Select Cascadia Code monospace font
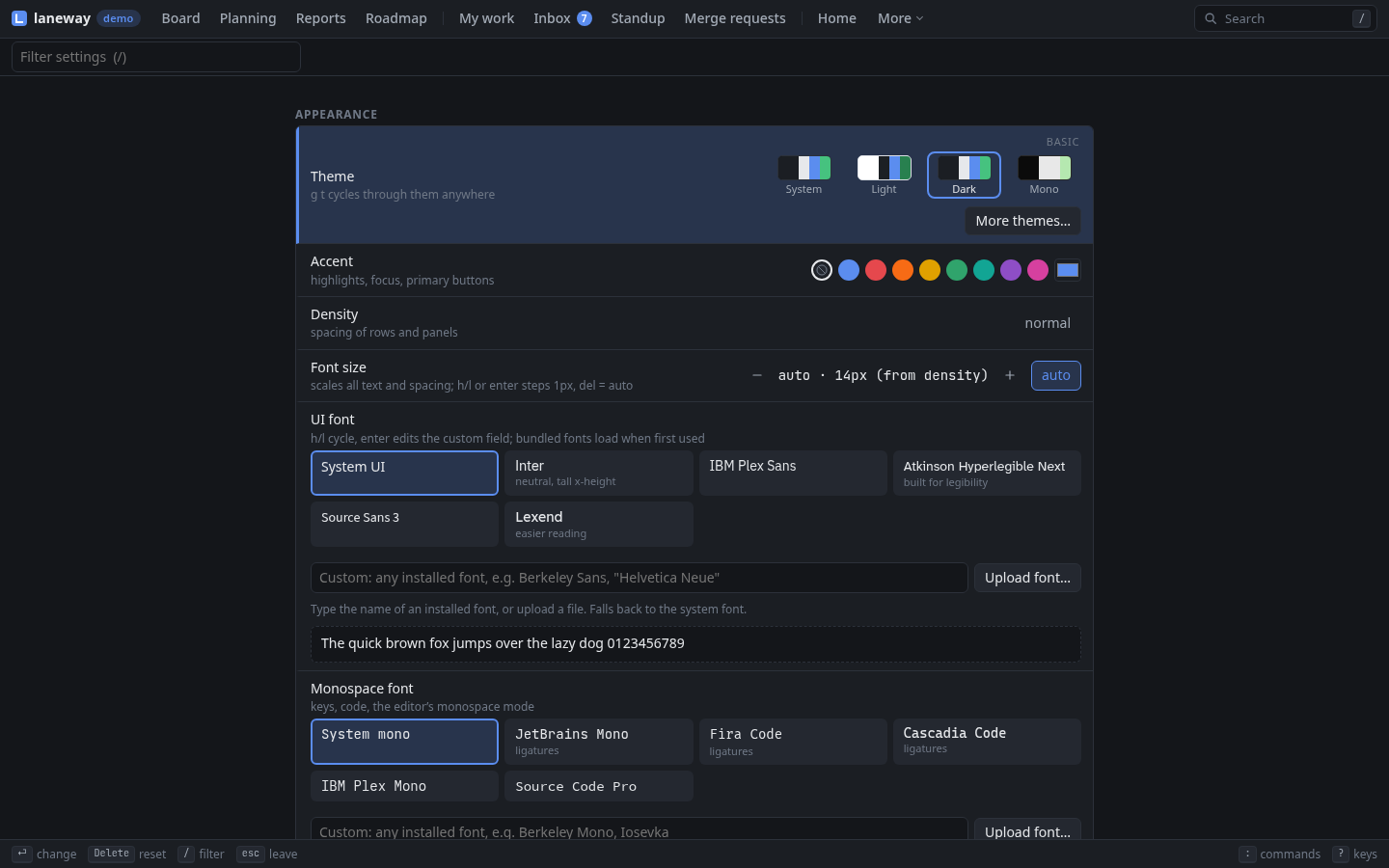This screenshot has width=1389, height=868. 987,742
